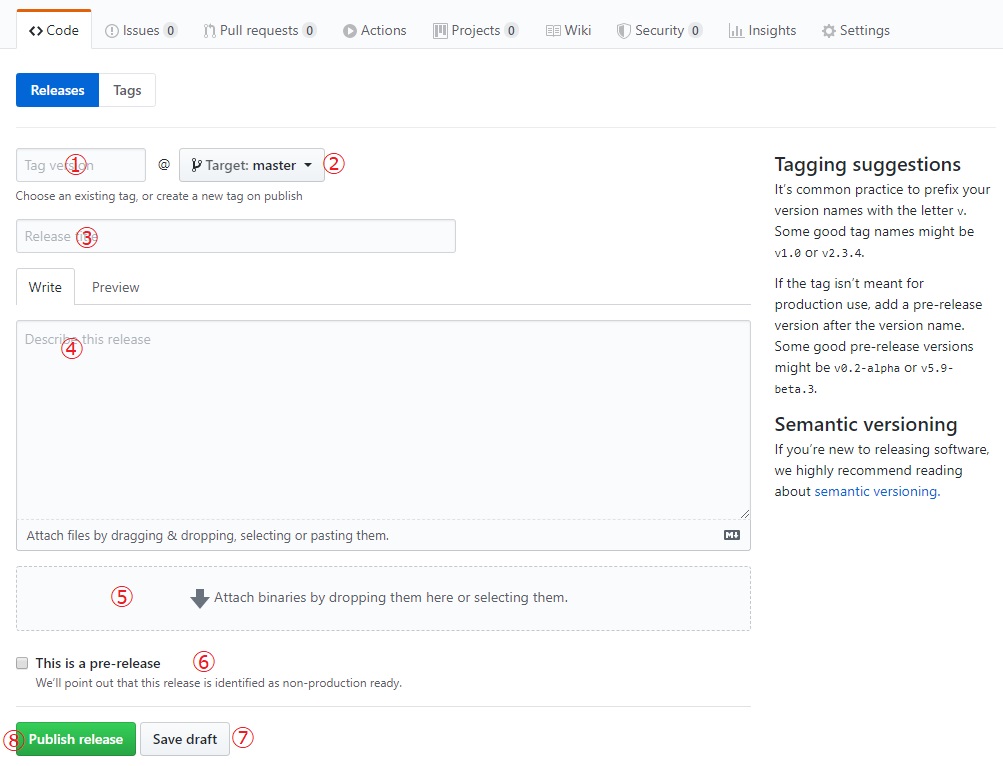Open the Wiki tab
The image size is (1003, 766).
pyautogui.click(x=568, y=31)
